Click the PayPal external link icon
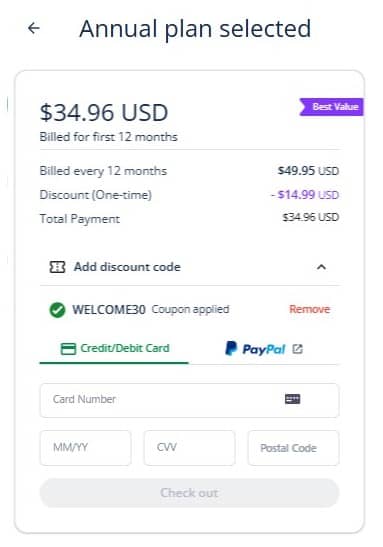This screenshot has height=547, width=383. point(298,349)
